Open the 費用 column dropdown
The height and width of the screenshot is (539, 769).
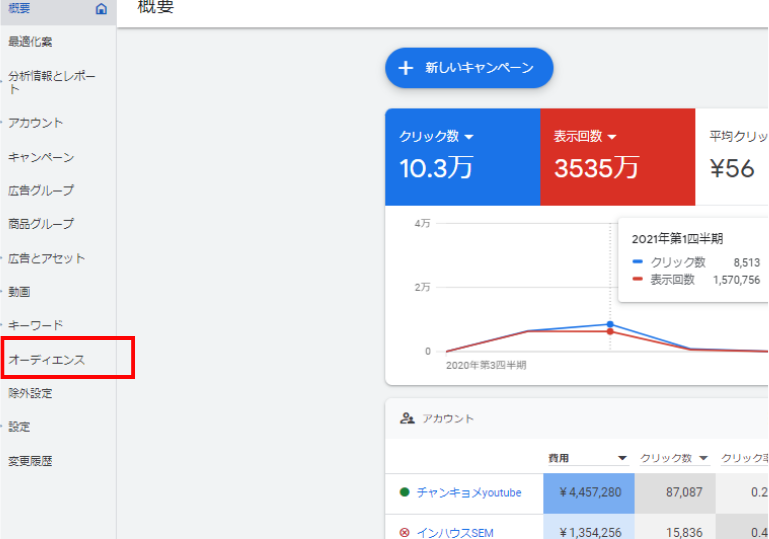pyautogui.click(x=621, y=458)
